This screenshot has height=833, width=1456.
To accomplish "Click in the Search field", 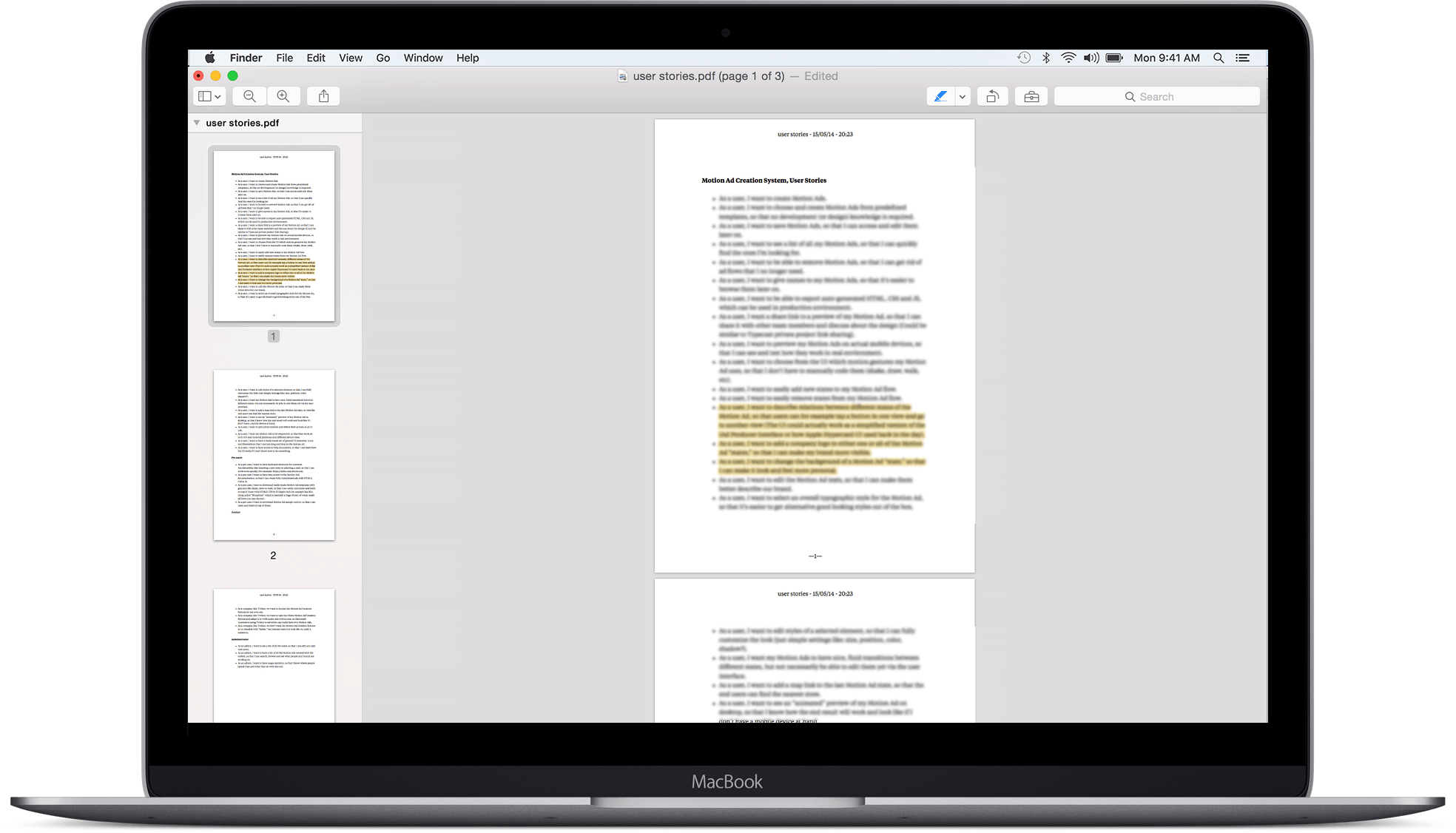I will [1156, 96].
